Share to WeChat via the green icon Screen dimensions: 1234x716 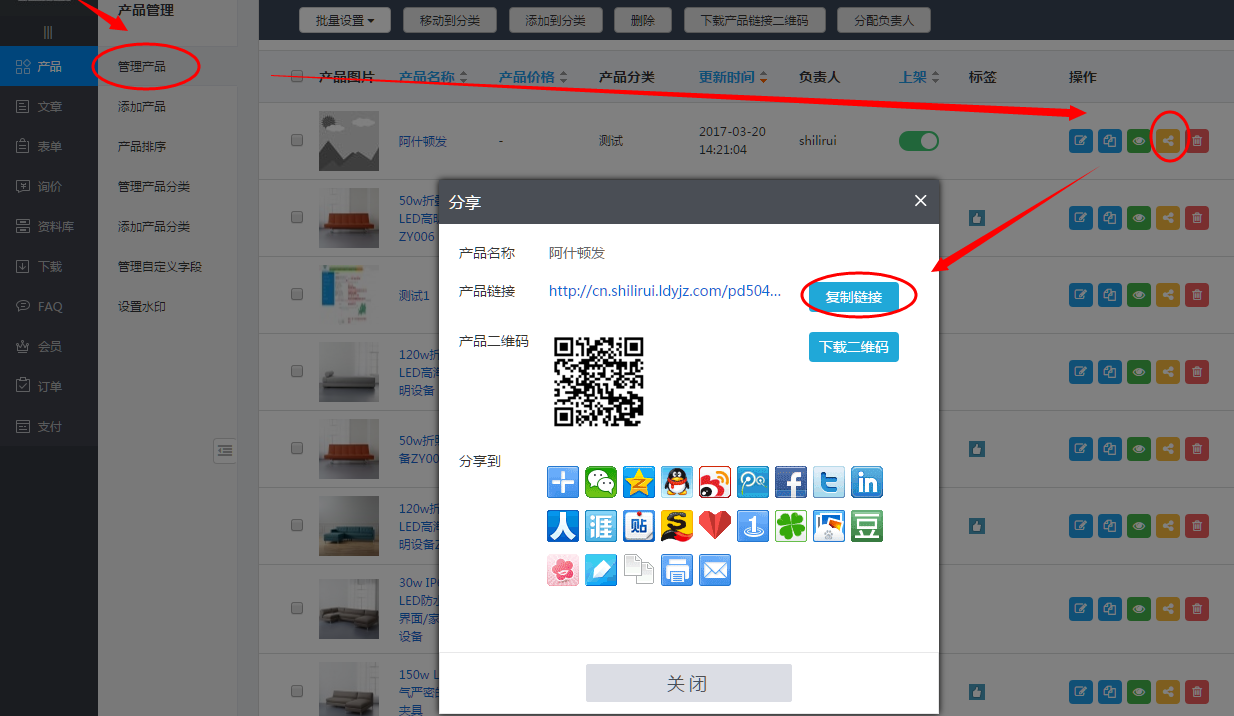coord(601,482)
